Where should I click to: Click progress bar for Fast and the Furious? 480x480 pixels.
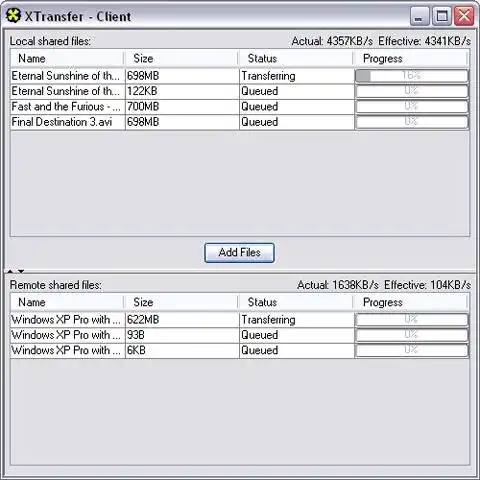(x=412, y=106)
